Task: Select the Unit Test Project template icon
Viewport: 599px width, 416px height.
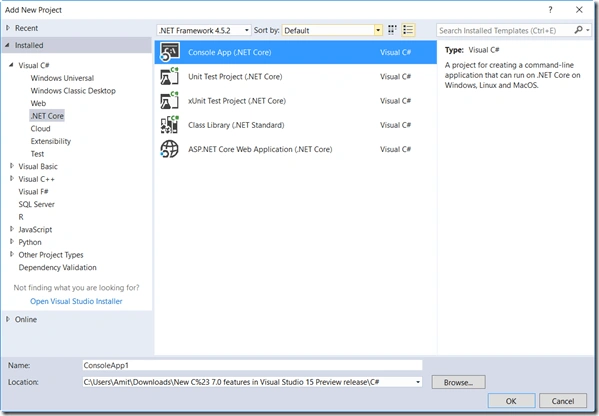Action: [x=170, y=76]
